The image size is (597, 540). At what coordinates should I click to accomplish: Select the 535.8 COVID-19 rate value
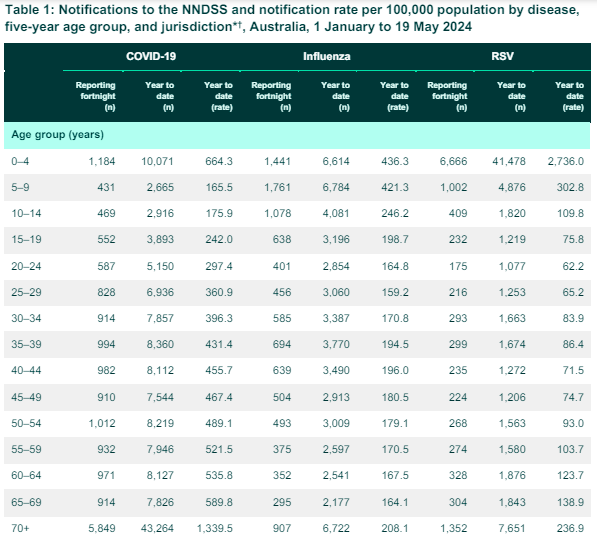(219, 475)
